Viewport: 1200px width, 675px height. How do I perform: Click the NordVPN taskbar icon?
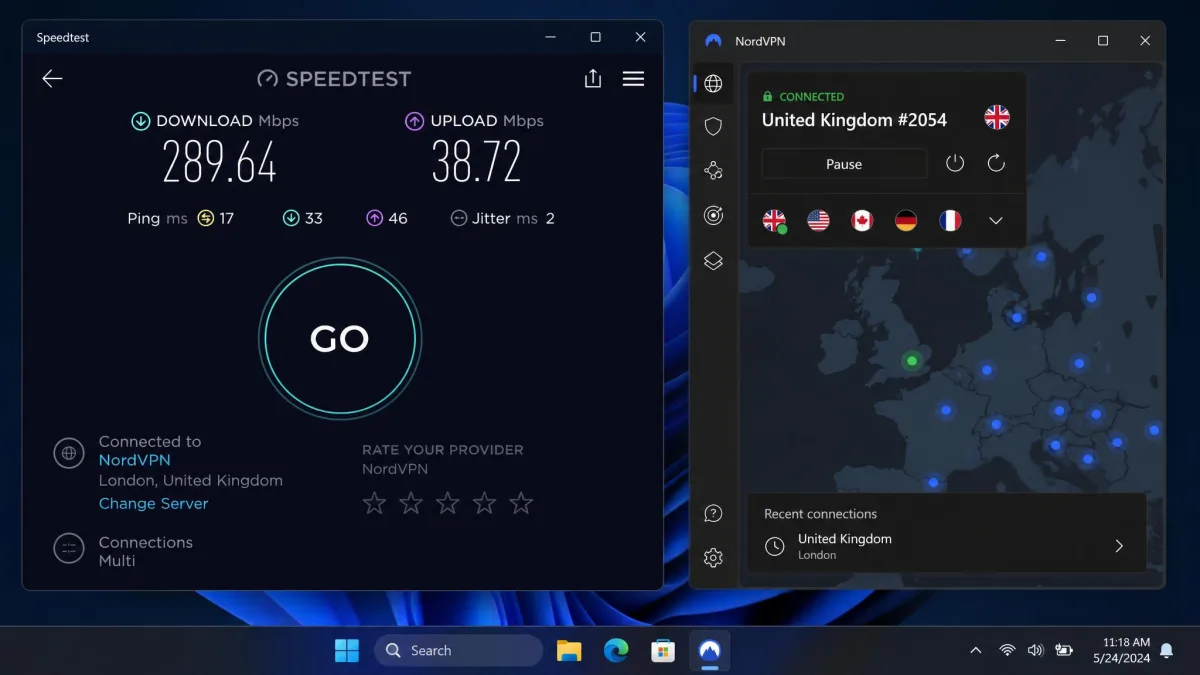click(710, 650)
